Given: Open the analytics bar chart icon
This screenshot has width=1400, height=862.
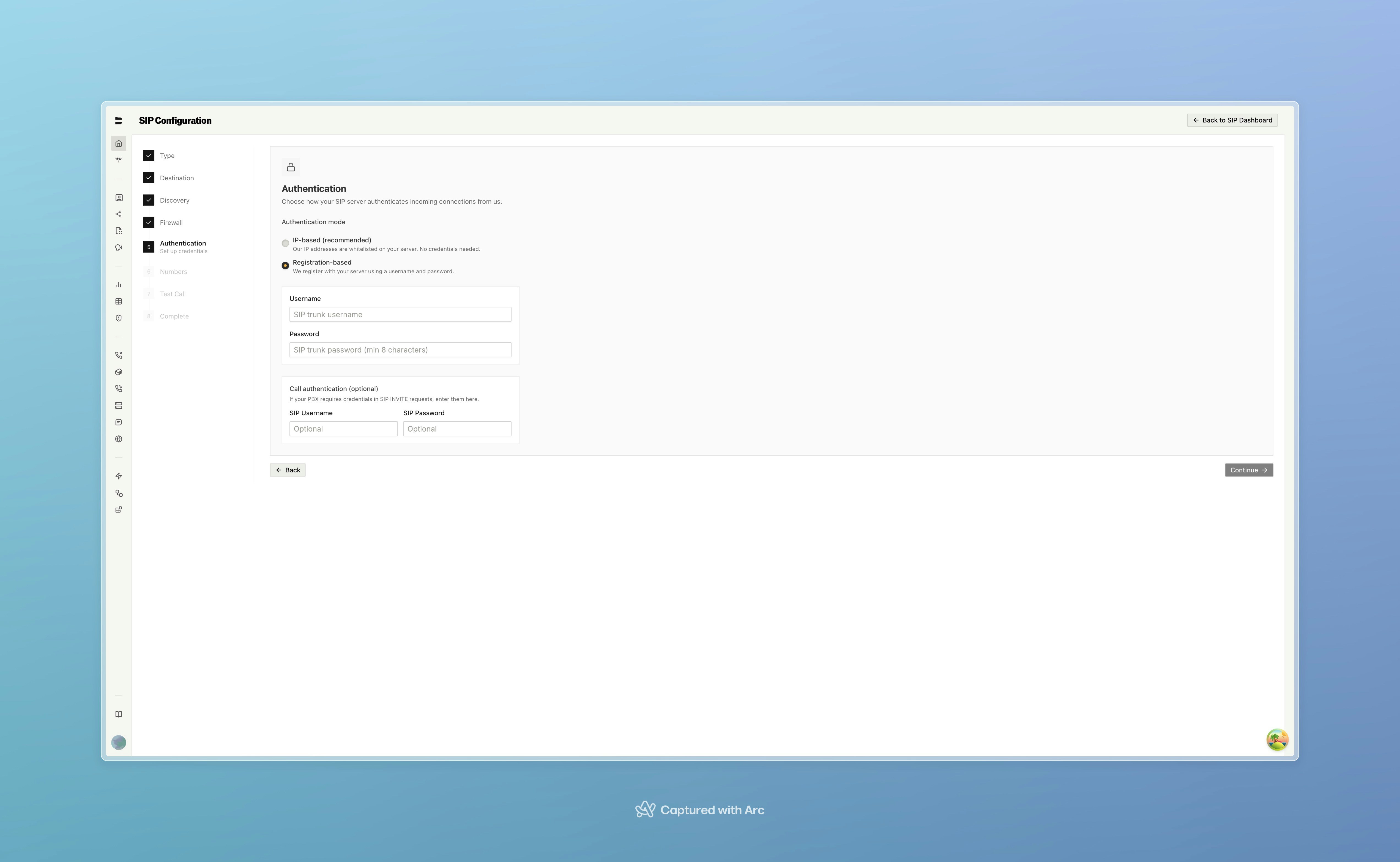Looking at the screenshot, I should click(119, 284).
